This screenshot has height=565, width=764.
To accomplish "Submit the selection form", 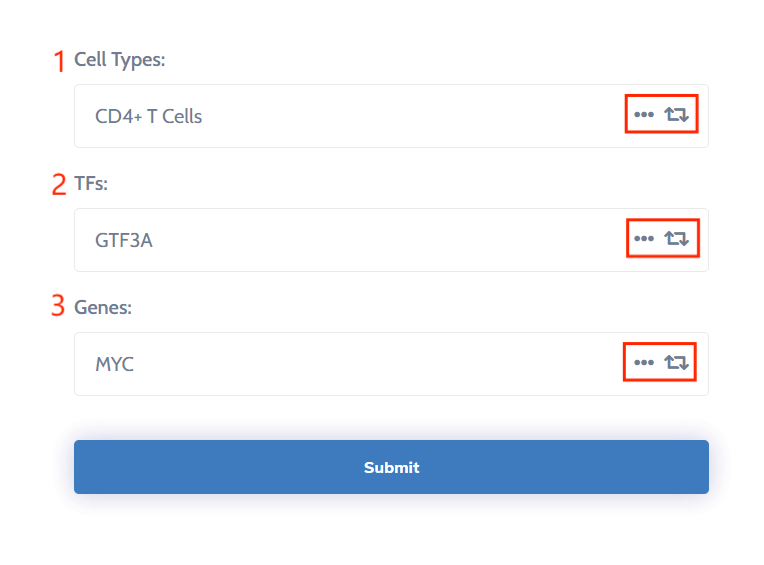I will [x=391, y=467].
